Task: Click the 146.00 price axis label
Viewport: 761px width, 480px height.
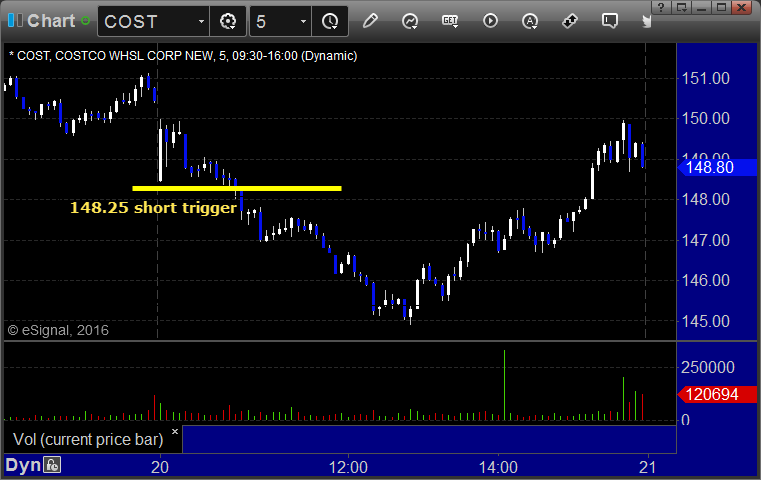Action: pyautogui.click(x=706, y=280)
